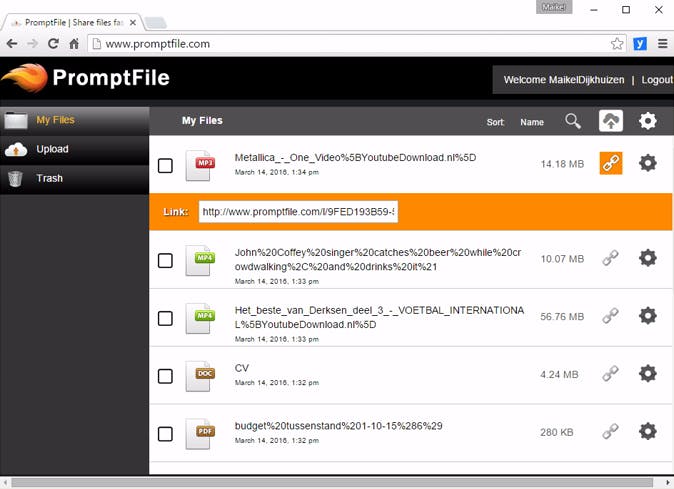This screenshot has width=674, height=489.
Task: Tick the checkbox for CV document
Action: coord(165,376)
